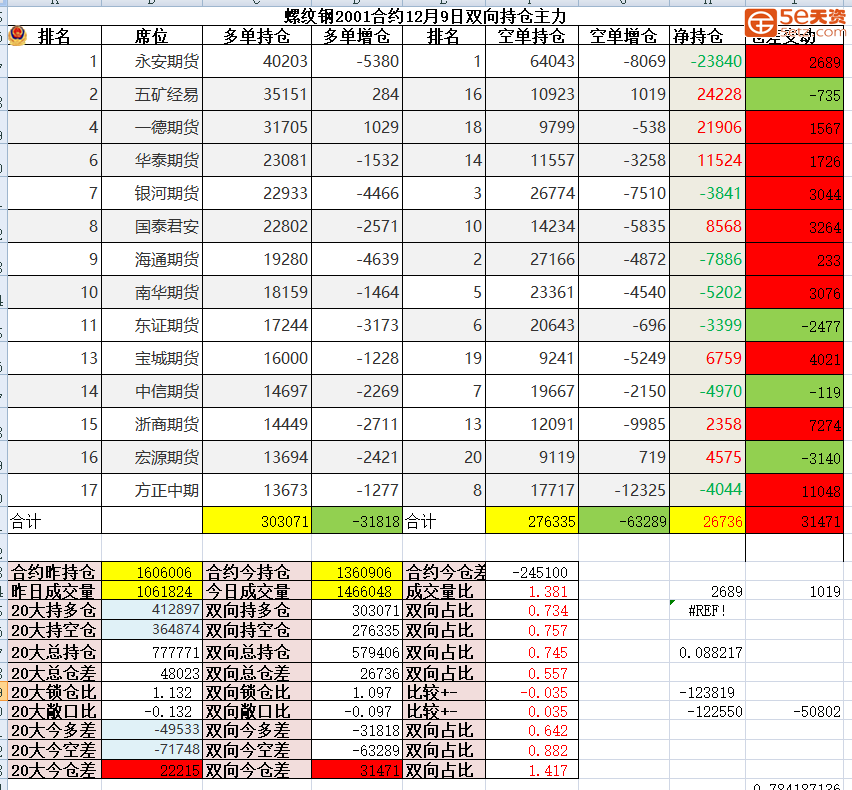Viewport: 852px width, 790px height.
Task: Click the yellow total cell 303071
Action: [x=256, y=521]
